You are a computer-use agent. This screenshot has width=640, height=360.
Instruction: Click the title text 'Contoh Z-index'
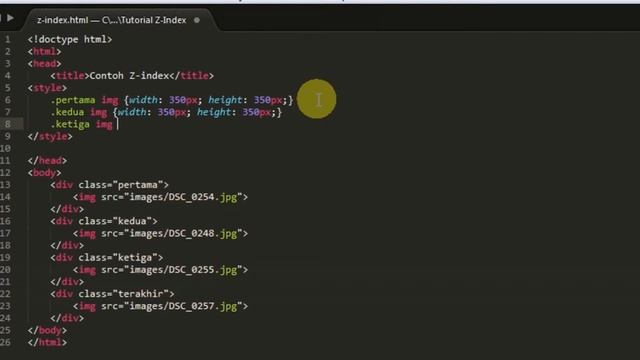129,76
